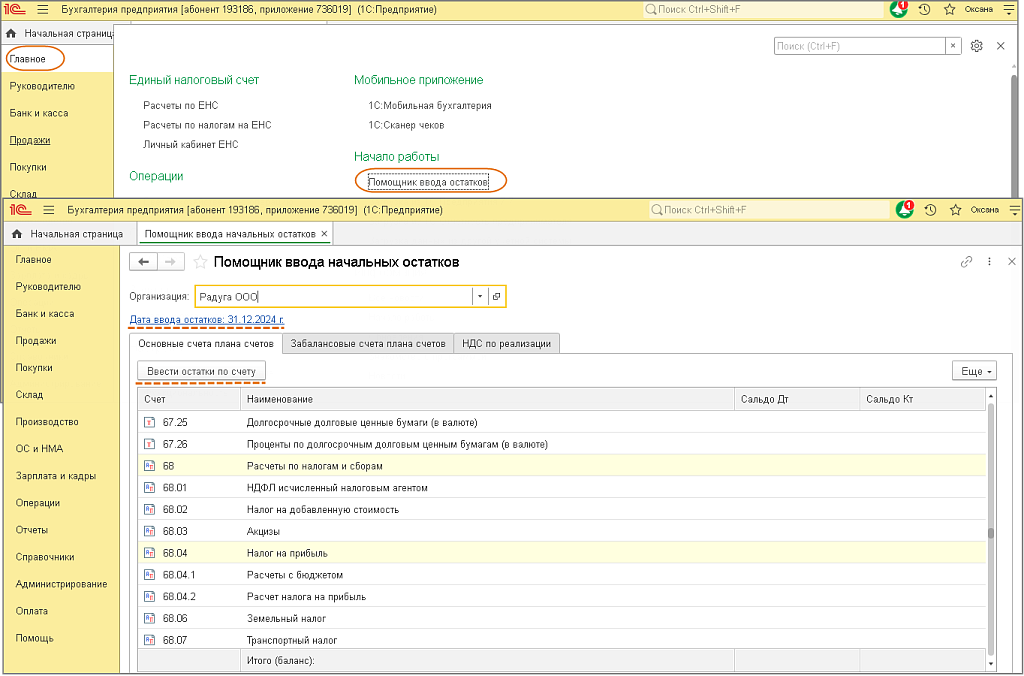Open the three-dot more actions menu

pyautogui.click(x=989, y=262)
